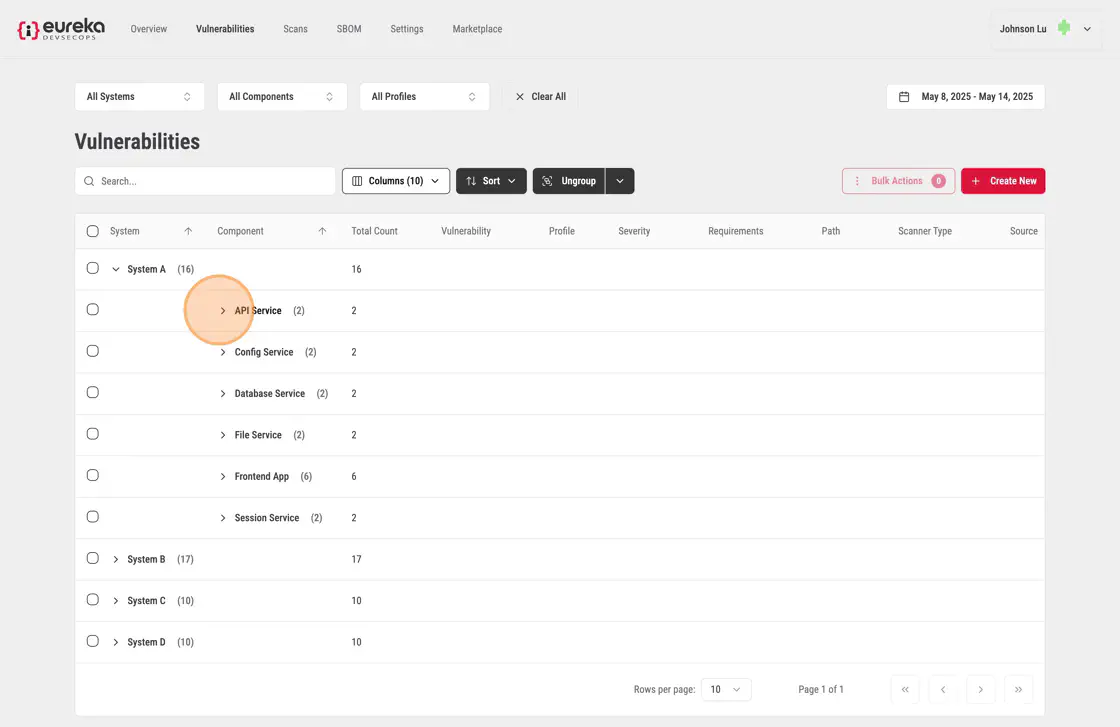Click the previous page arrow
The height and width of the screenshot is (727, 1120).
(x=943, y=689)
